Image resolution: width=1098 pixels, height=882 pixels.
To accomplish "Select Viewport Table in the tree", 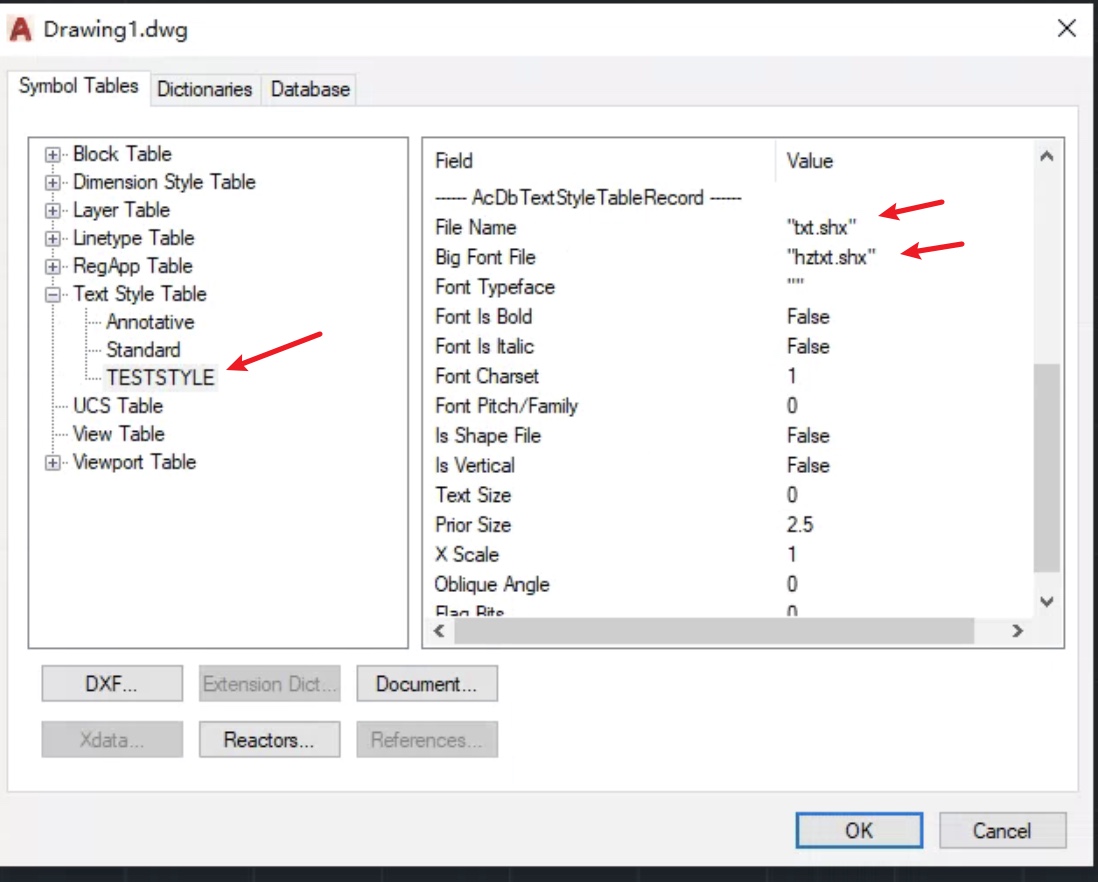I will tap(134, 462).
